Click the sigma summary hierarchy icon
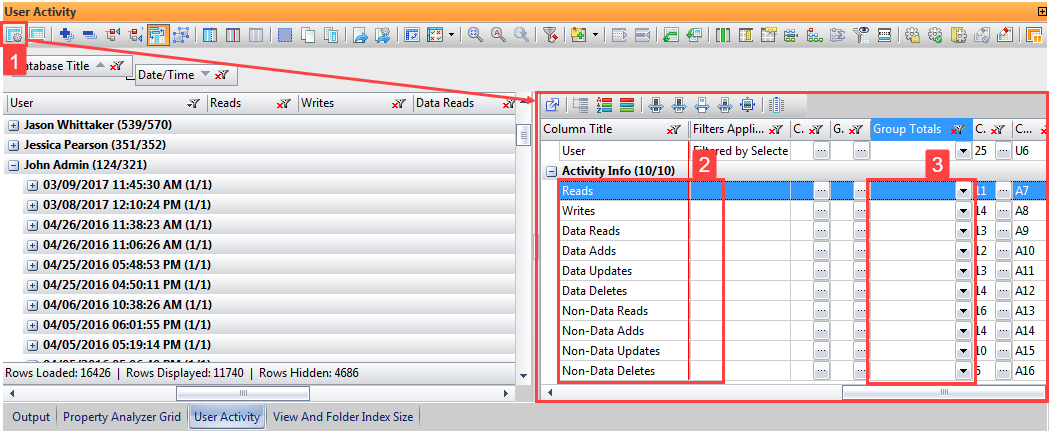This screenshot has height=433, width=1049. (x=838, y=34)
